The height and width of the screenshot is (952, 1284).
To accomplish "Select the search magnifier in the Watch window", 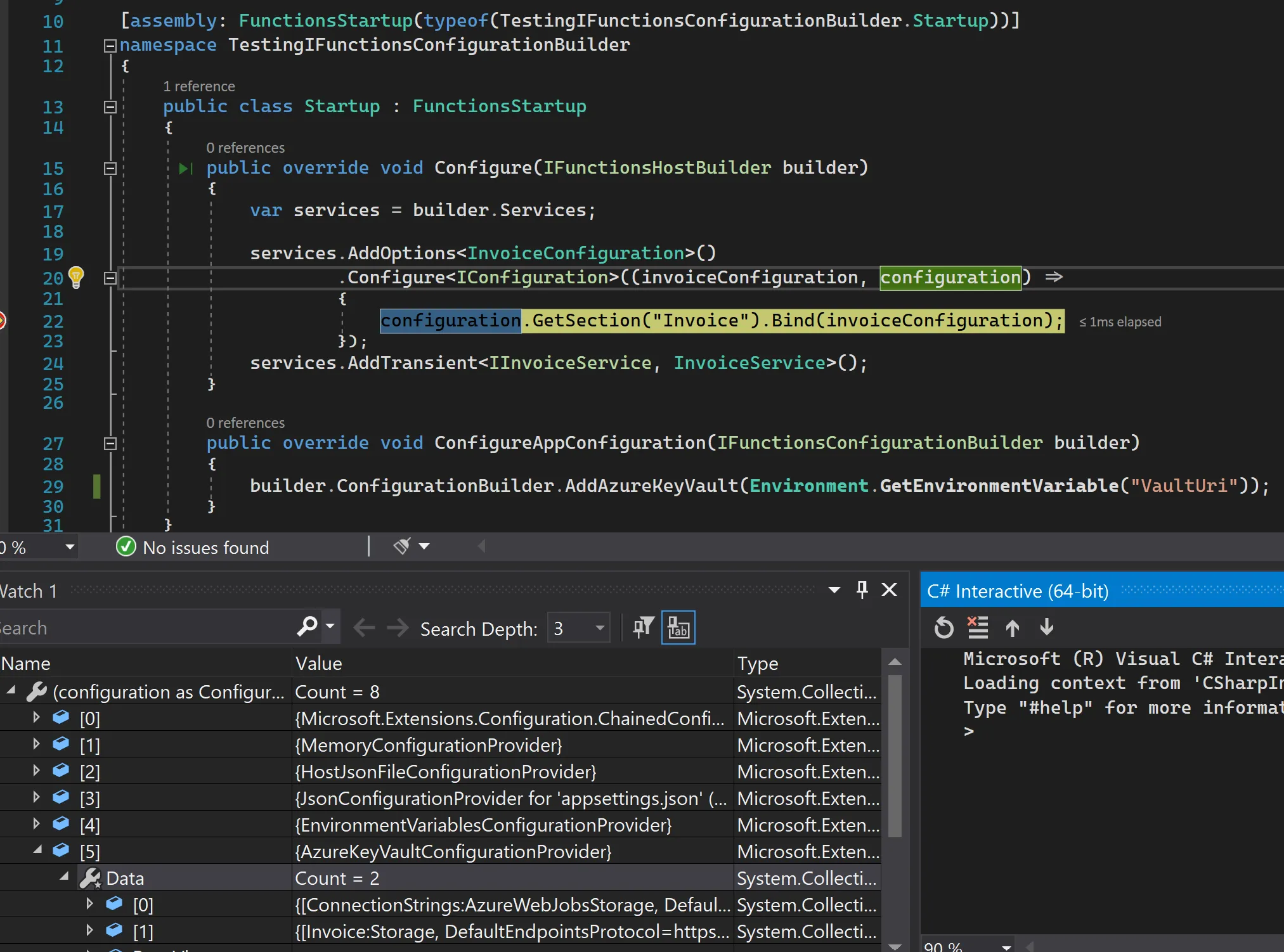I will pos(307,627).
